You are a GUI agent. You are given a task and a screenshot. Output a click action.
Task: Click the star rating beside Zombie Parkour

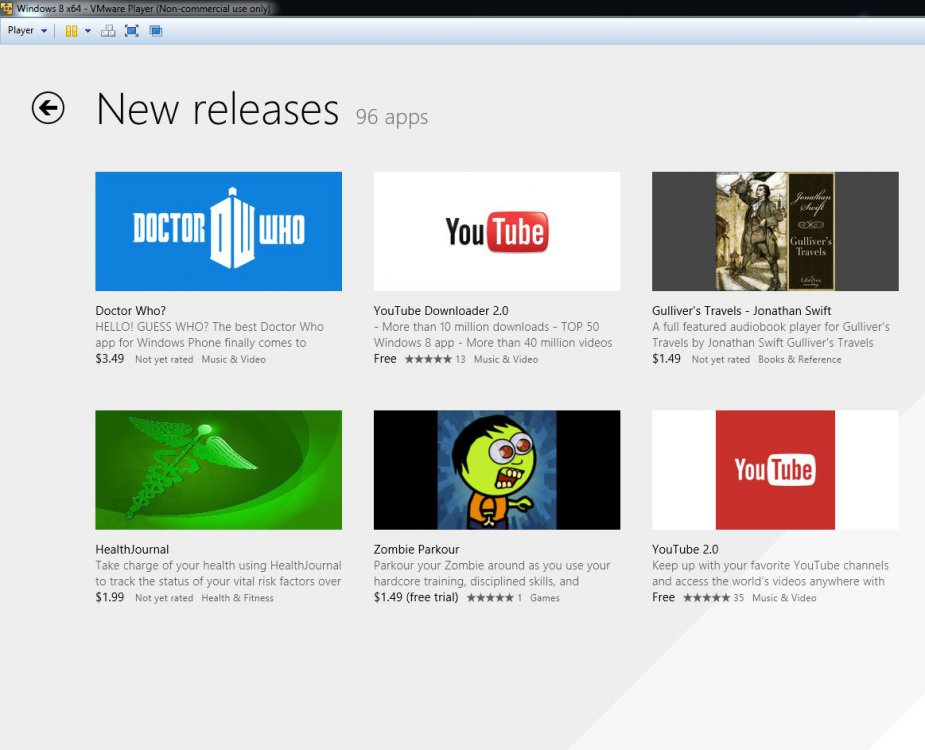[x=490, y=597]
